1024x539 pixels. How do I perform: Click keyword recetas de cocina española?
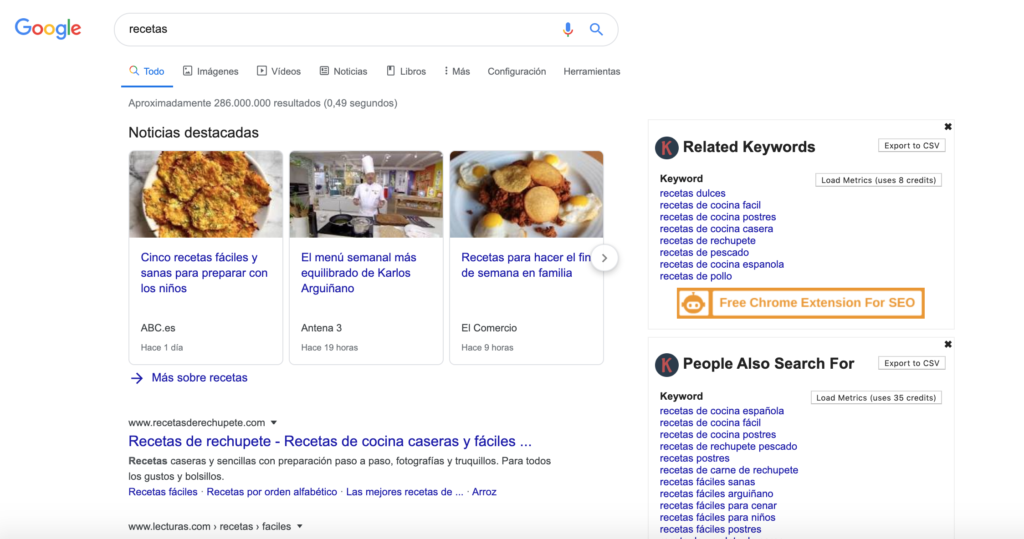(x=722, y=411)
